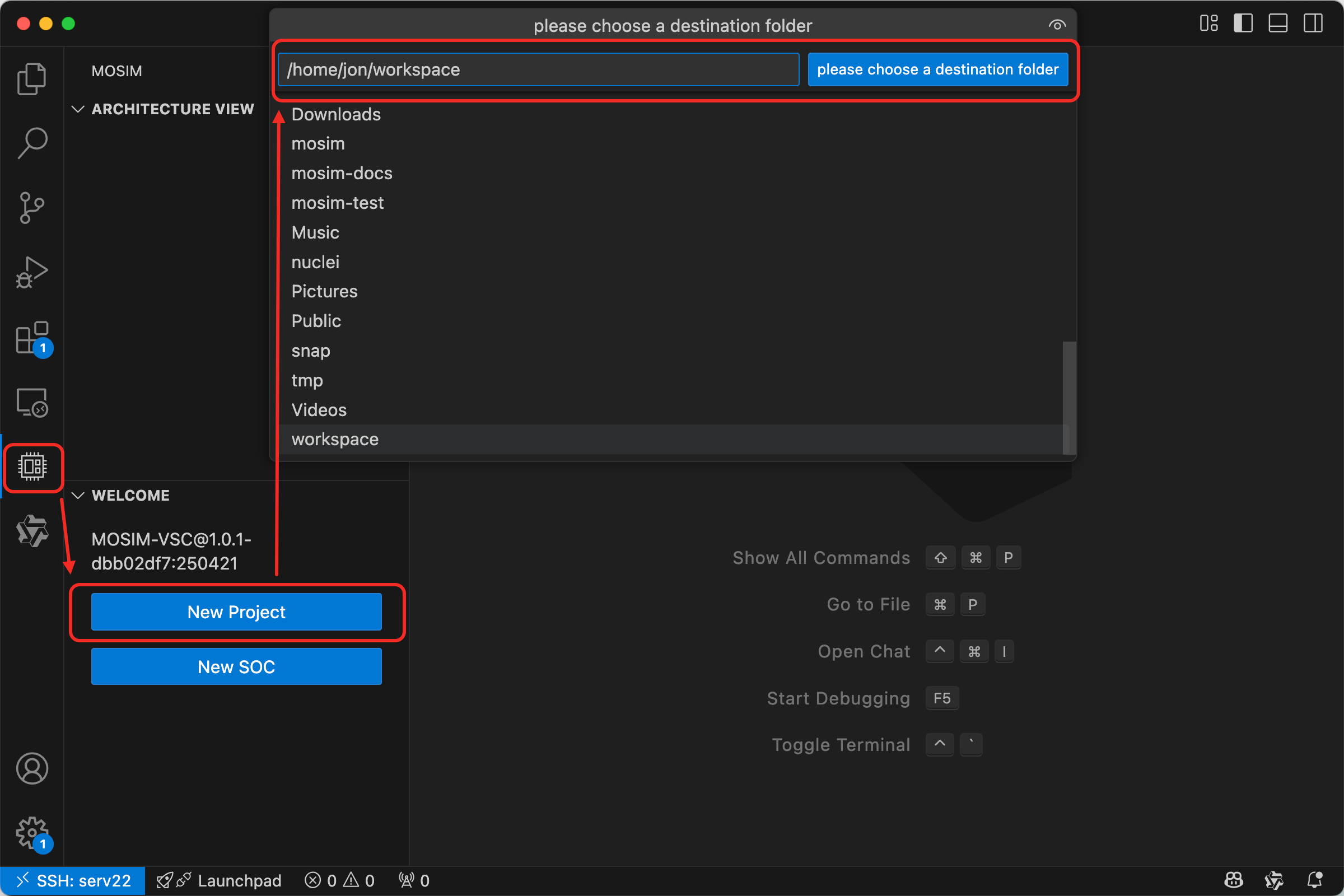1344x896 pixels.
Task: Collapse the ARCHITECTURE VIEW section
Action: (x=162, y=109)
